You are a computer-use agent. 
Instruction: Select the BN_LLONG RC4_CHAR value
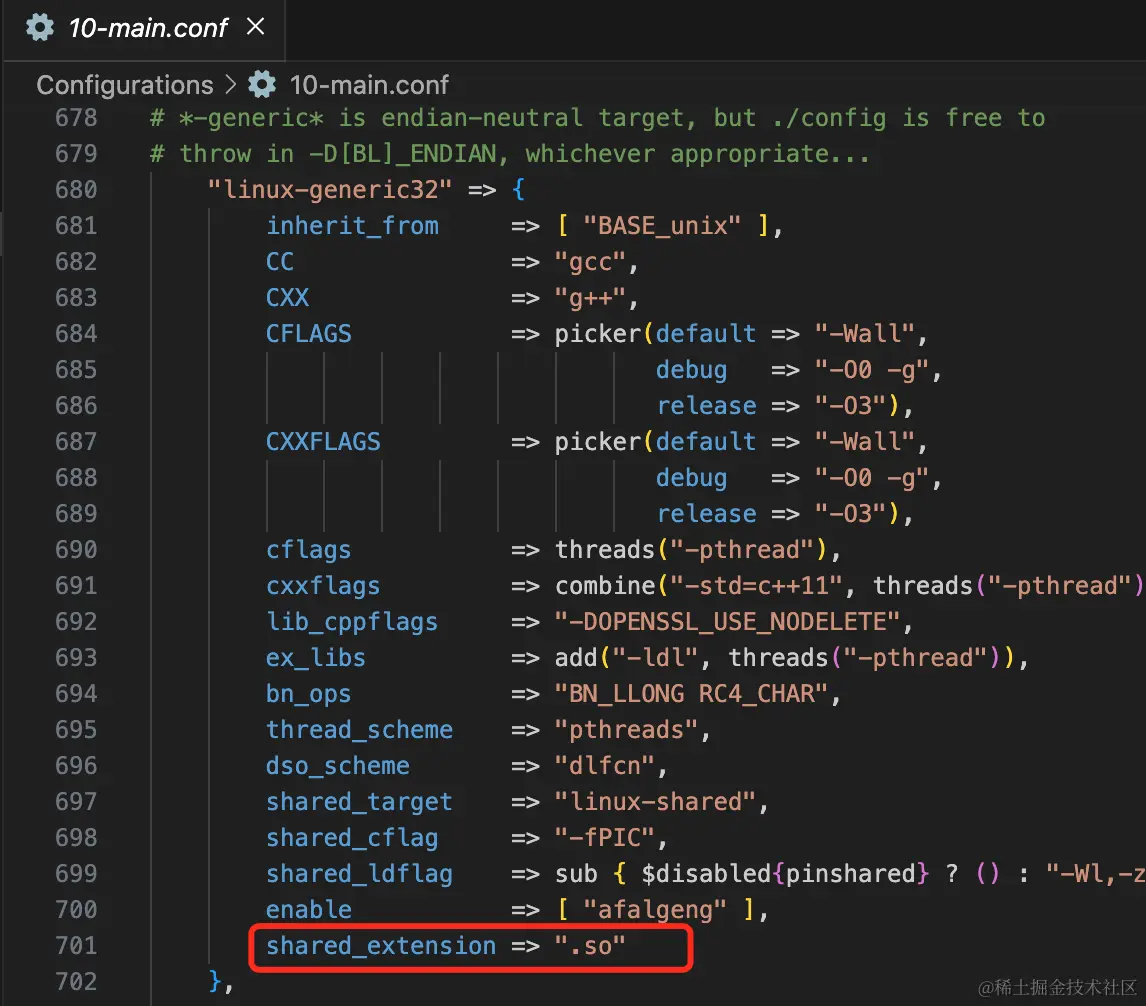tap(696, 693)
